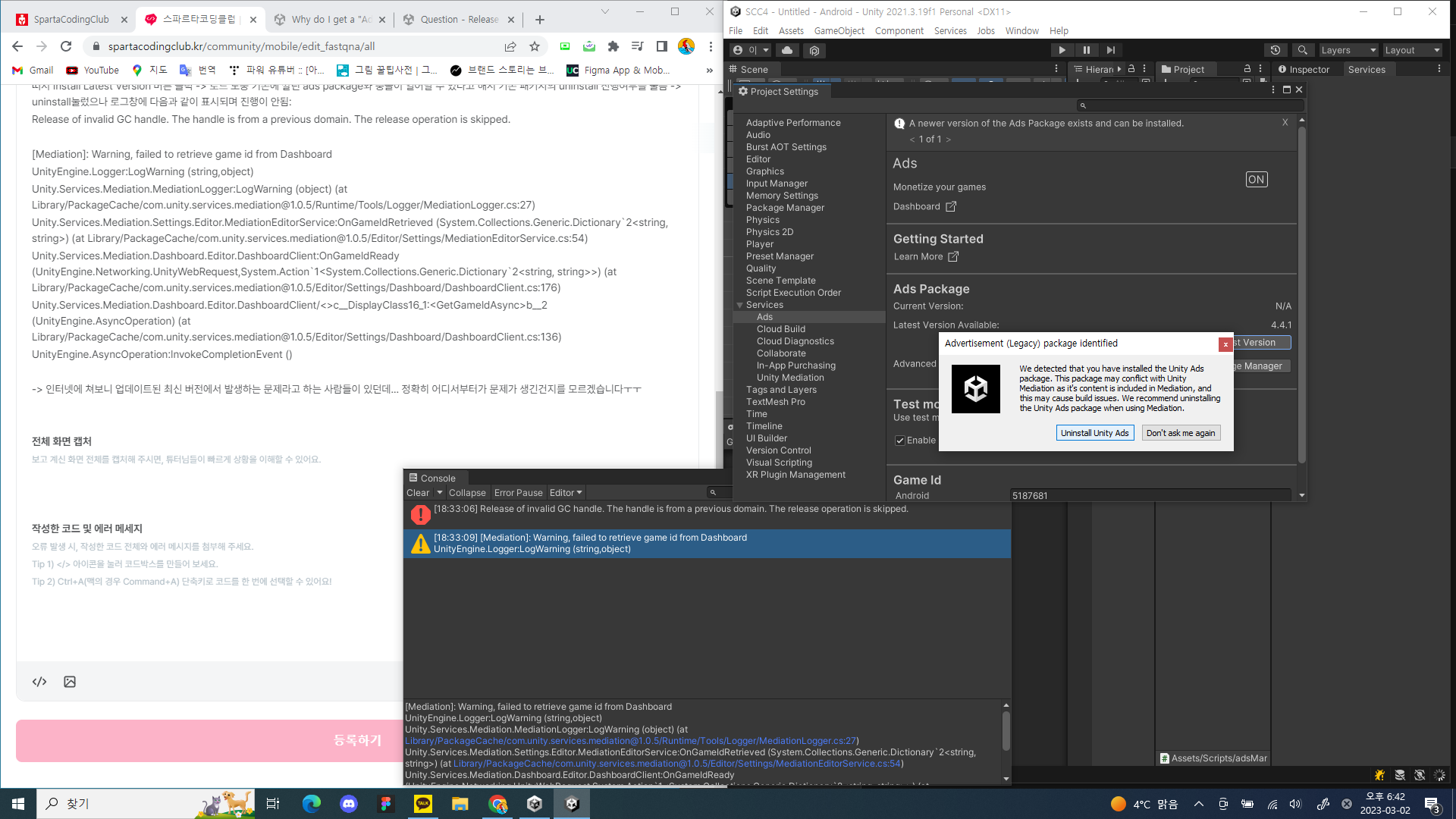Open the Layout dropdown

coord(1412,50)
